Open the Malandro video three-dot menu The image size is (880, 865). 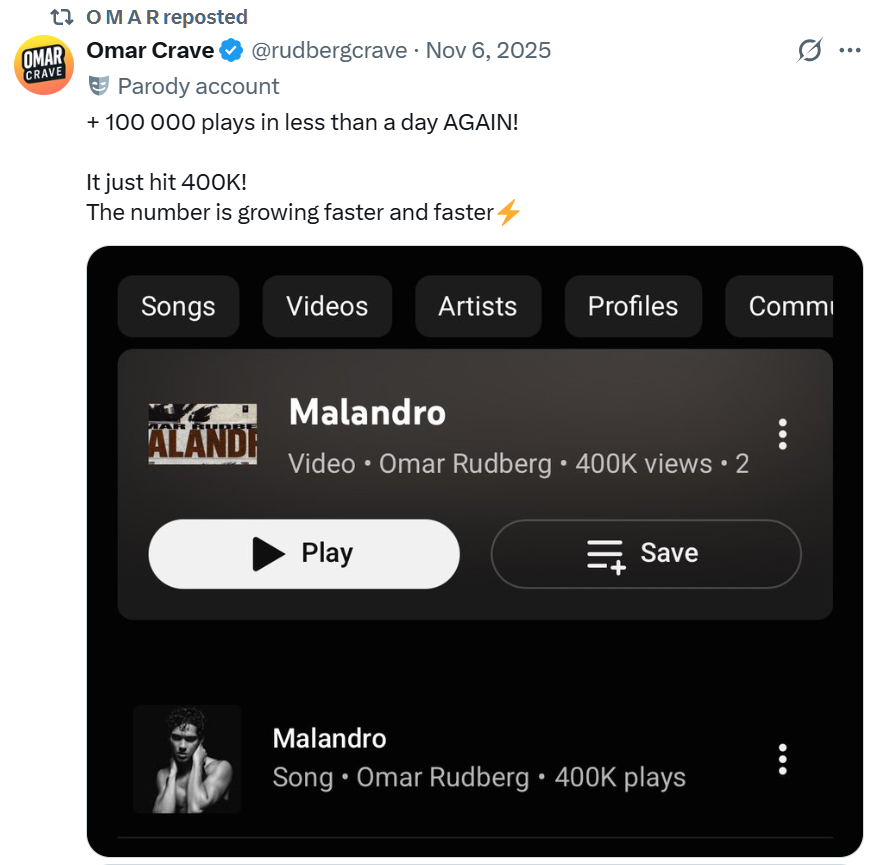pyautogui.click(x=782, y=434)
